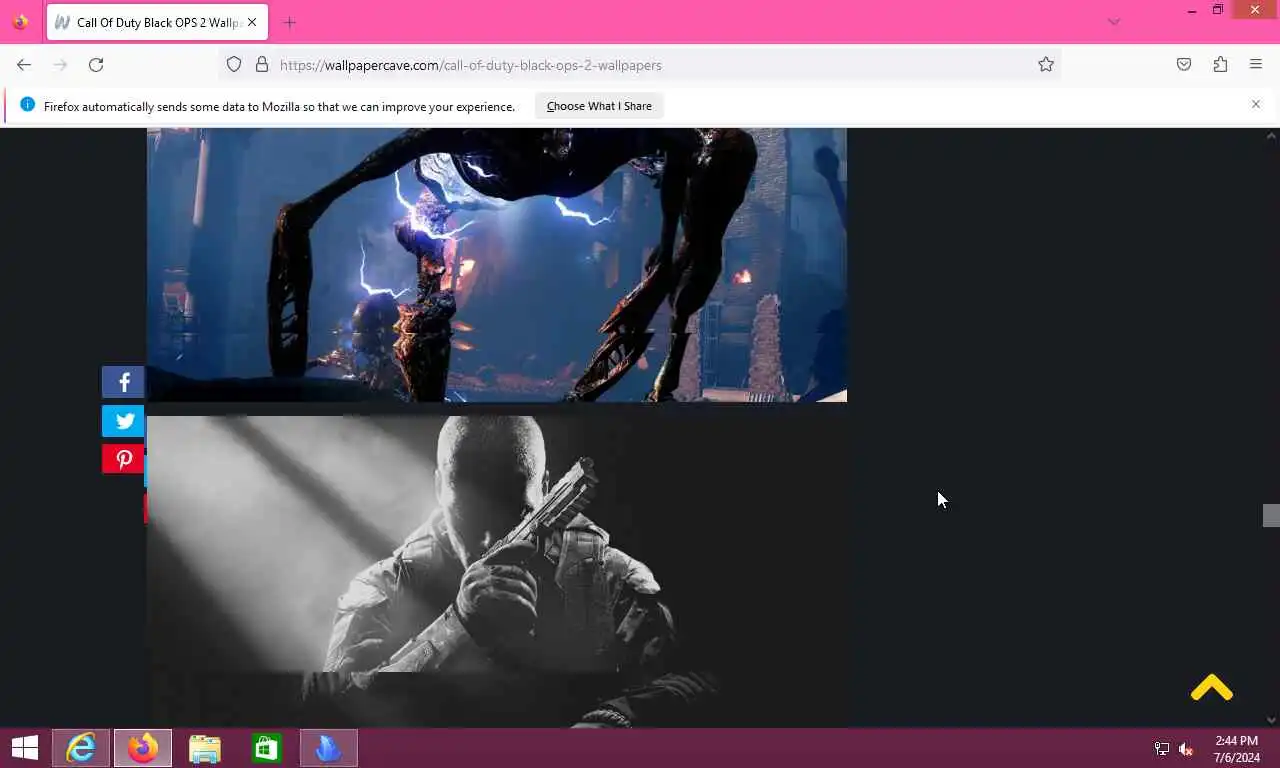The width and height of the screenshot is (1280, 768).
Task: Close the Call Of Duty tab
Action: (252, 22)
